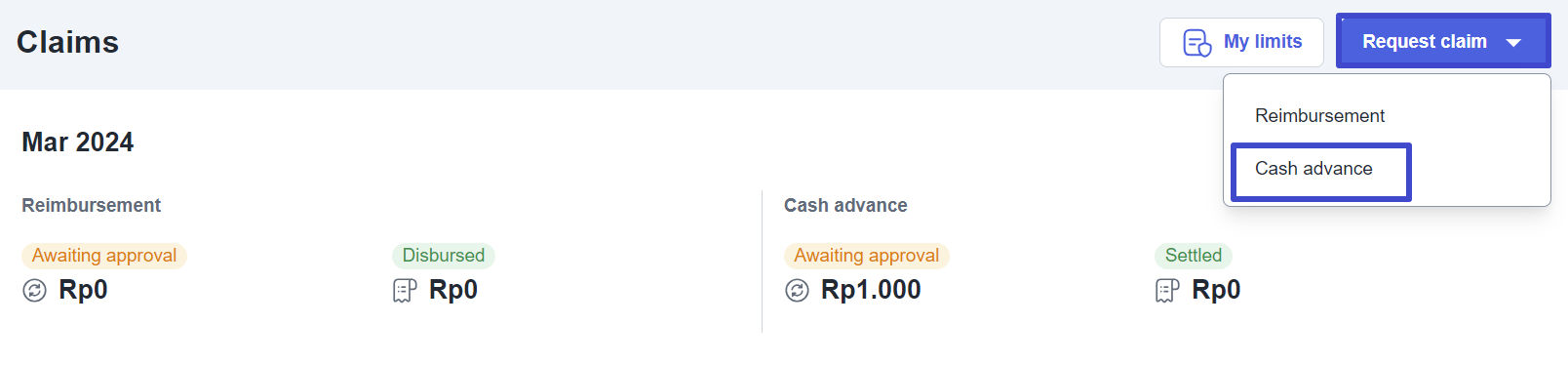Screen dimensions: 1568x365
Task: Click the Reimbursement section heading
Action: point(92,206)
